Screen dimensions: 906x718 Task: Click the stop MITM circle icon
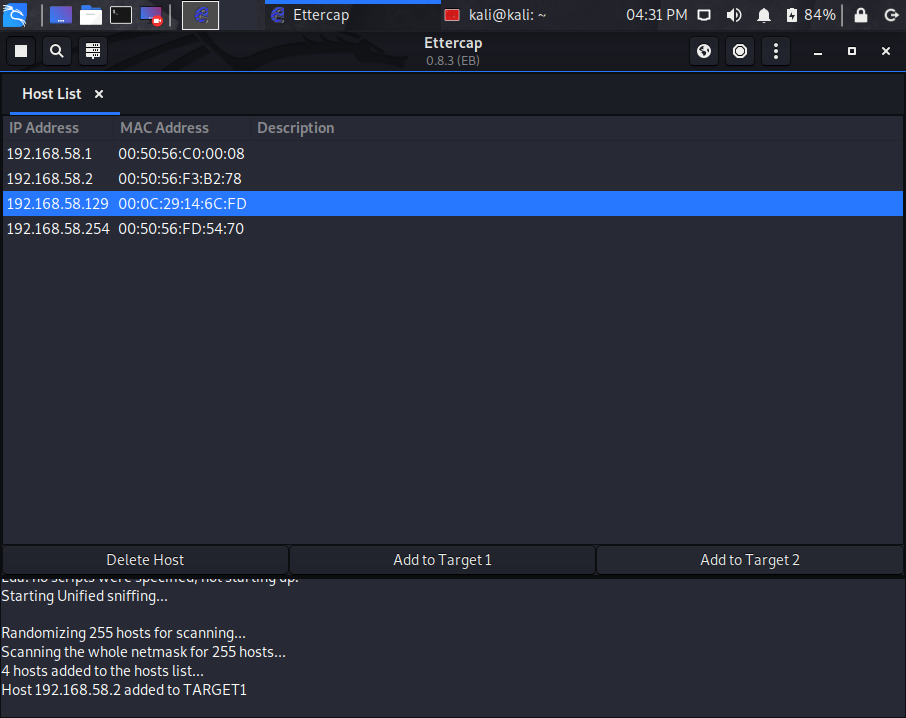click(740, 51)
